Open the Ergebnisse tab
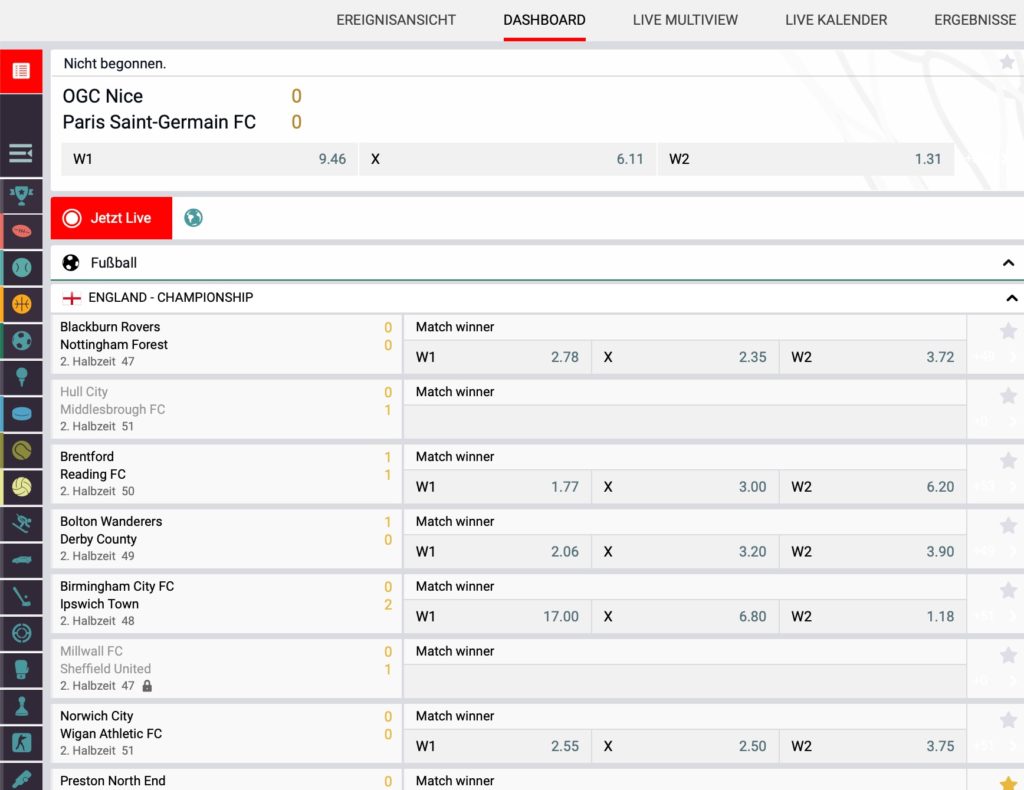The width and height of the screenshot is (1024, 790). pos(975,20)
